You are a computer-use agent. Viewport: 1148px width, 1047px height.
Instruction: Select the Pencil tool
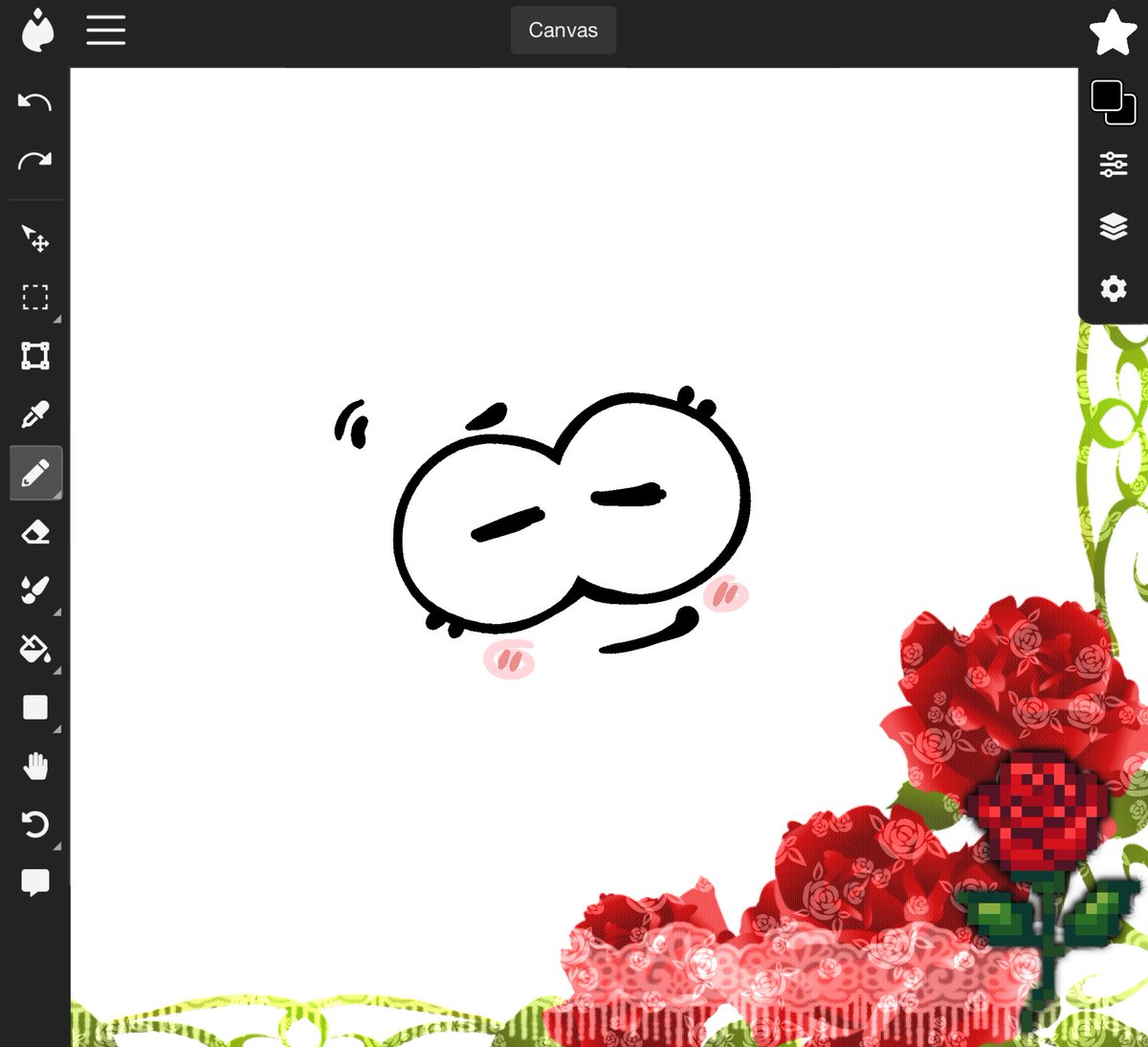coord(35,473)
